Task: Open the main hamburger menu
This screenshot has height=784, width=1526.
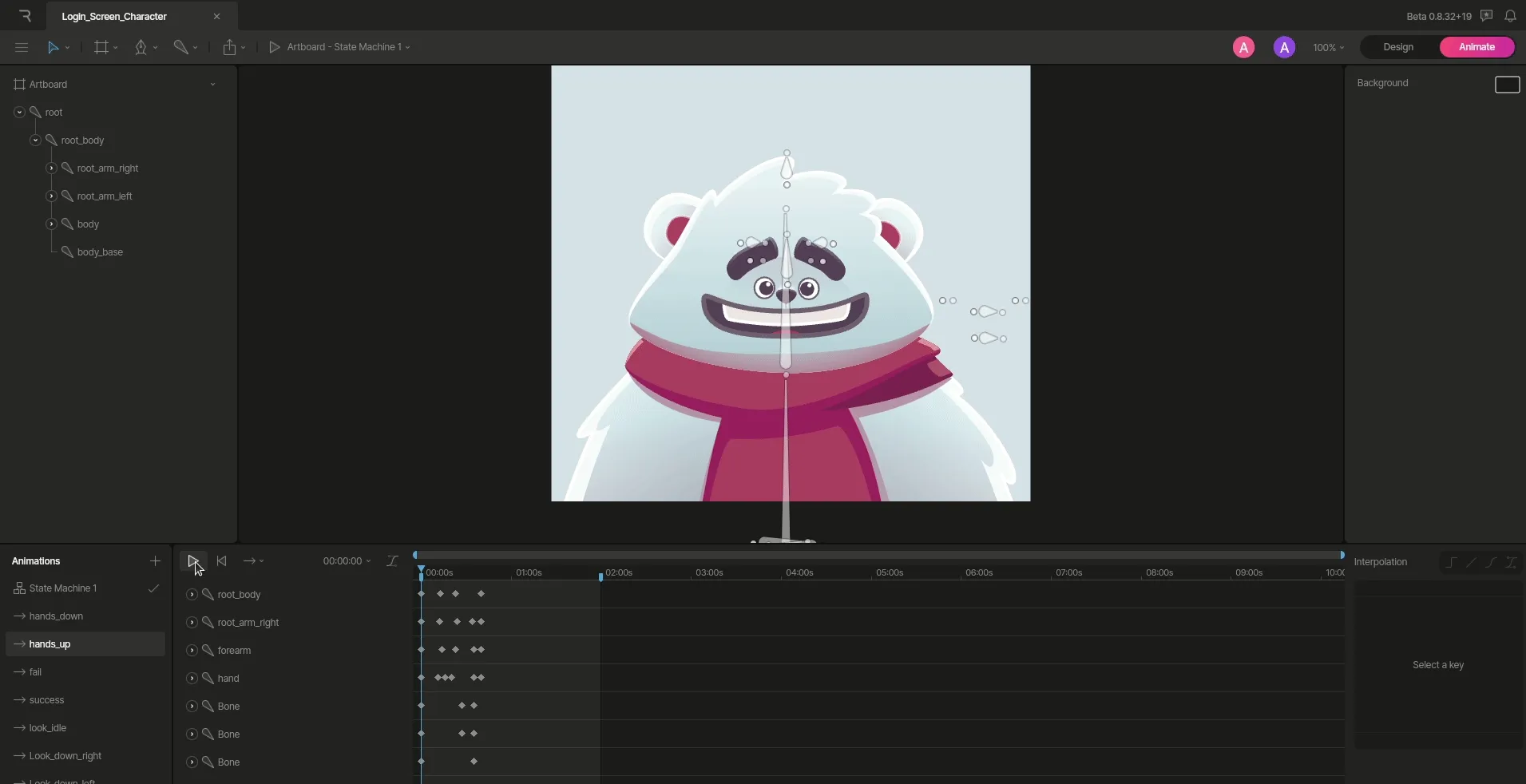Action: [x=22, y=47]
